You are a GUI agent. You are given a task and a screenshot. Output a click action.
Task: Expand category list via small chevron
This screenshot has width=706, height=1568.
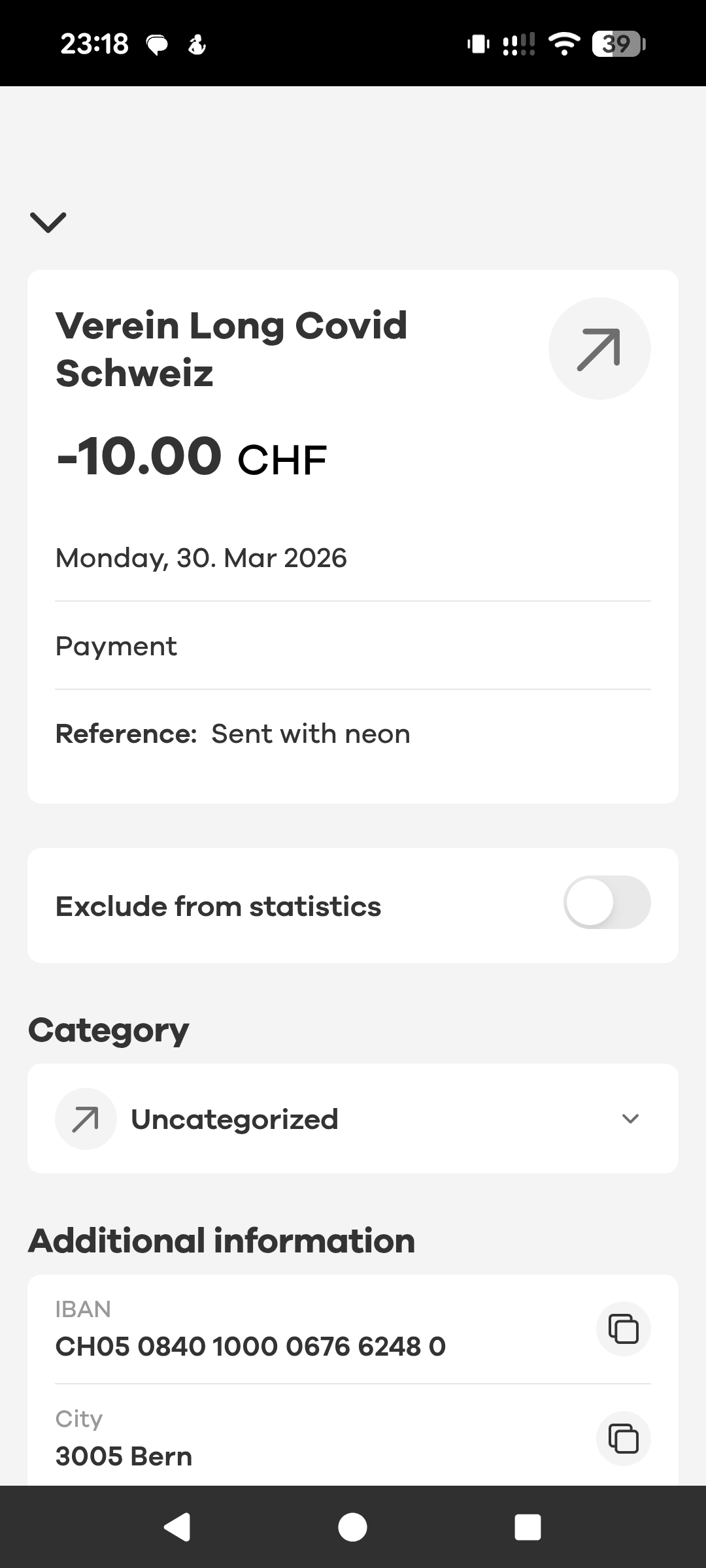pyautogui.click(x=630, y=1119)
